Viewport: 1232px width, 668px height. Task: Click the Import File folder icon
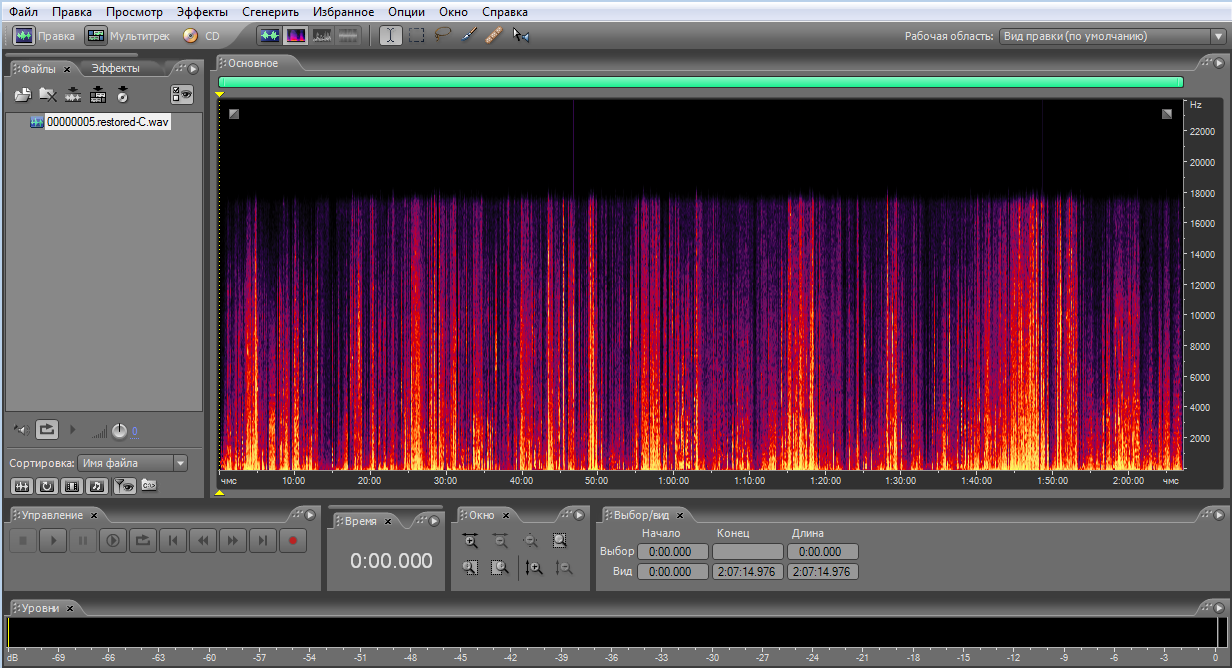click(22, 95)
